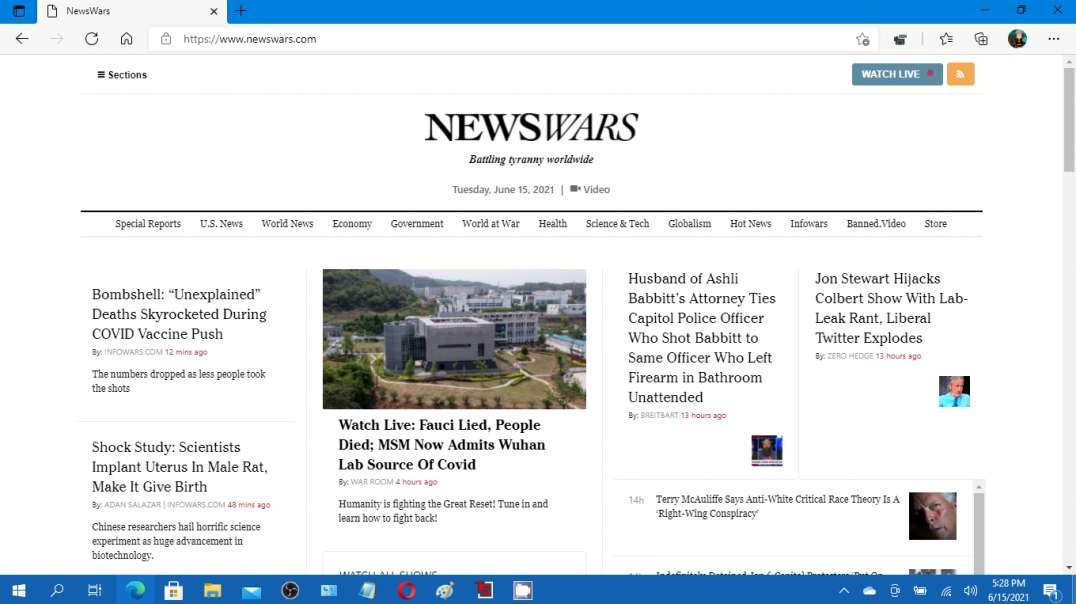Click the address bar URL
The image size is (1076, 604).
pos(250,39)
